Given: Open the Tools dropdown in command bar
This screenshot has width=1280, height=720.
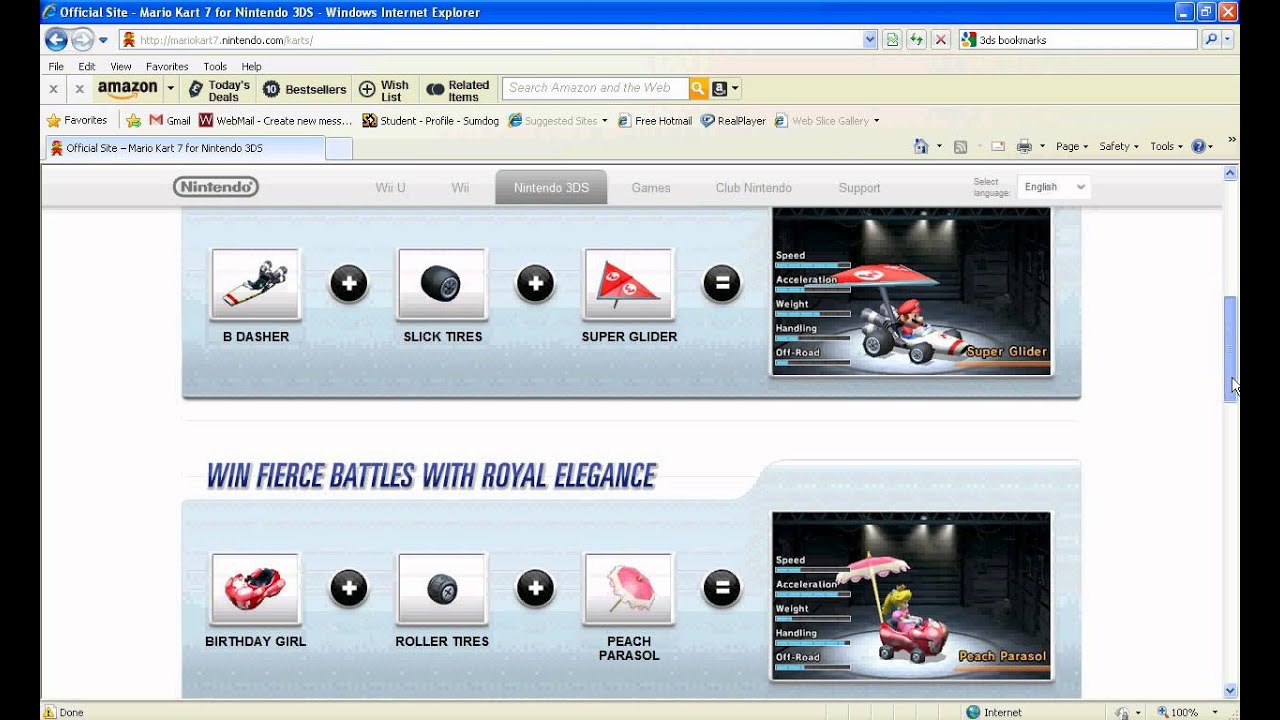Looking at the screenshot, I should click(1166, 146).
